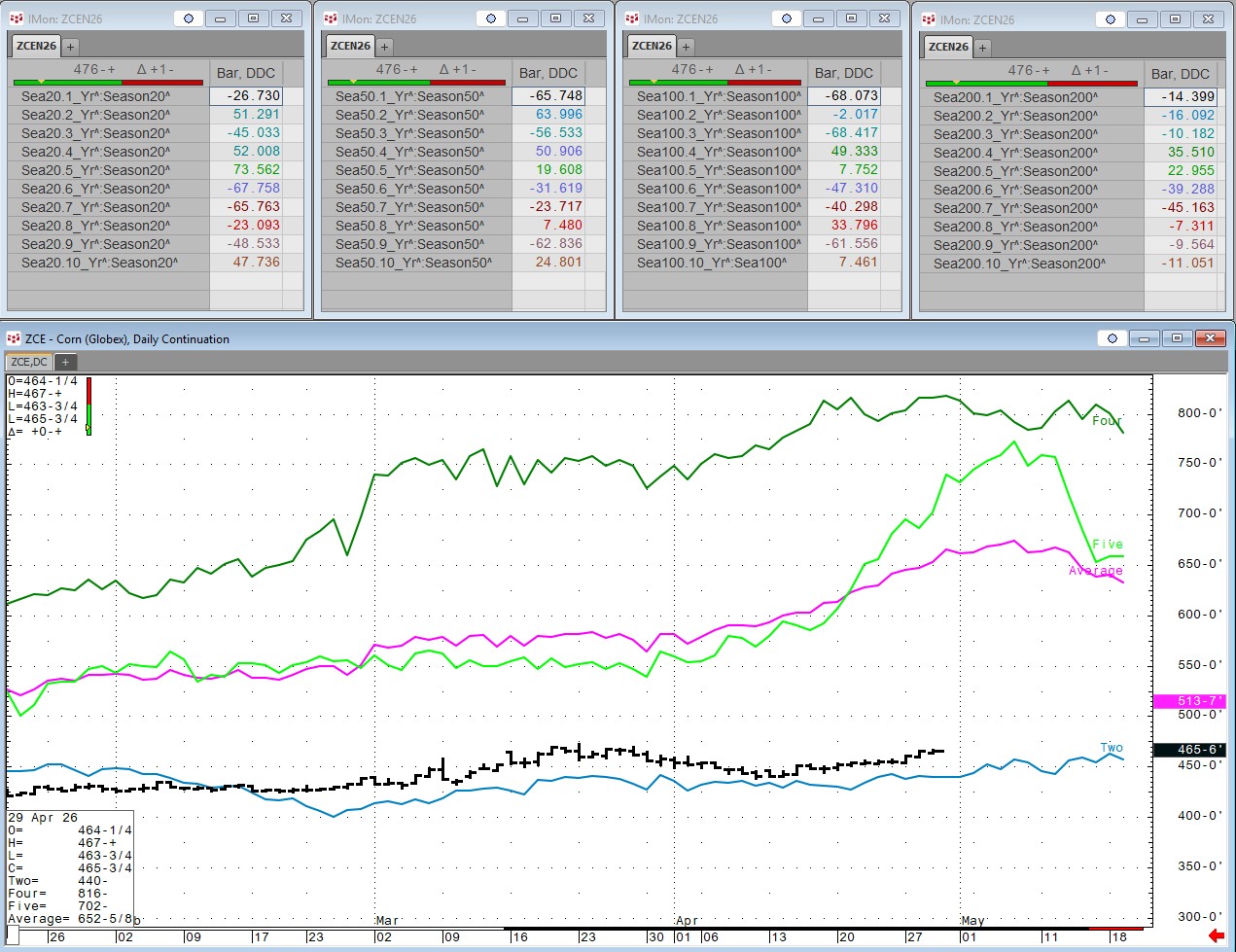Screen dimensions: 1236x952
Task: Click the Sea100.1 value cell -68.073
Action: click(843, 96)
